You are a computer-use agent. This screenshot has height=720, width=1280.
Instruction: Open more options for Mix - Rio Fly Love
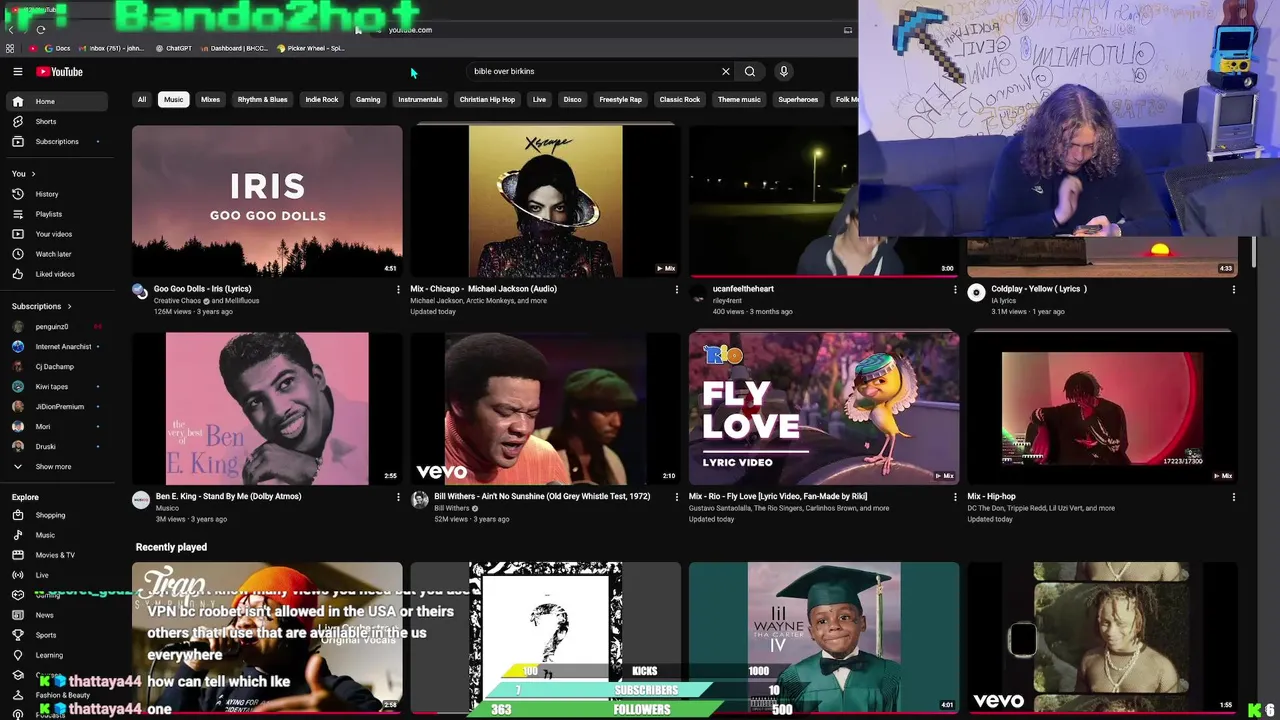(x=955, y=497)
